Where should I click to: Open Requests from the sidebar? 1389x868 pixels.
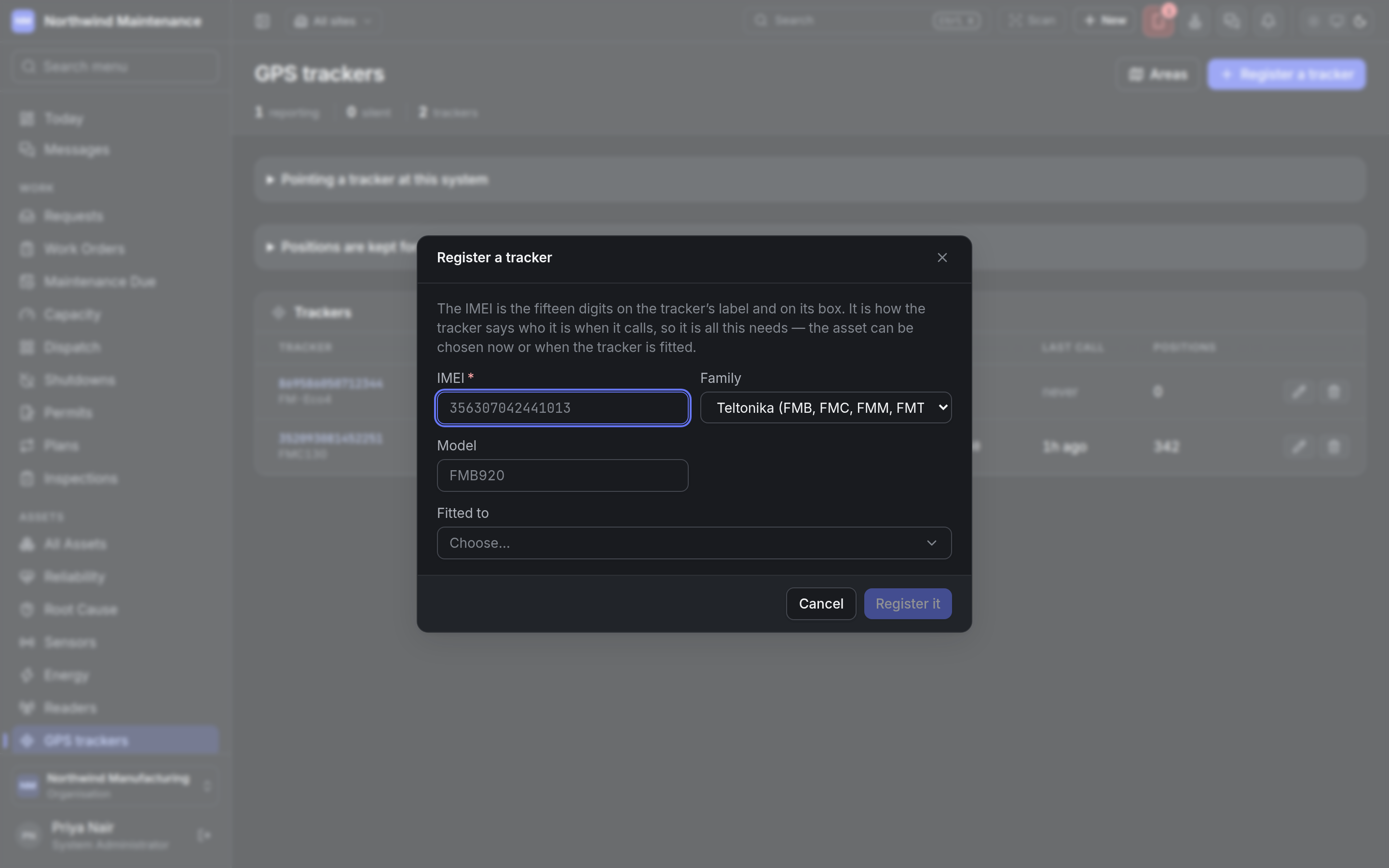pyautogui.click(x=115, y=217)
